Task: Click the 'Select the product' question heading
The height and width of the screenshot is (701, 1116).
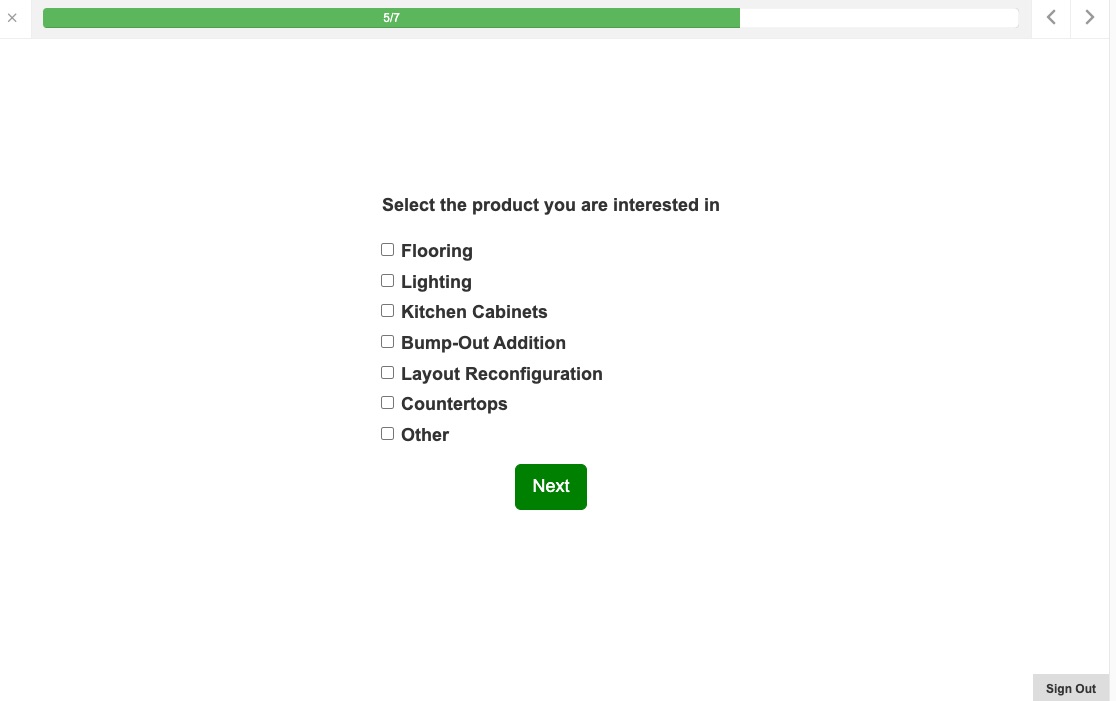Action: pyautogui.click(x=550, y=205)
